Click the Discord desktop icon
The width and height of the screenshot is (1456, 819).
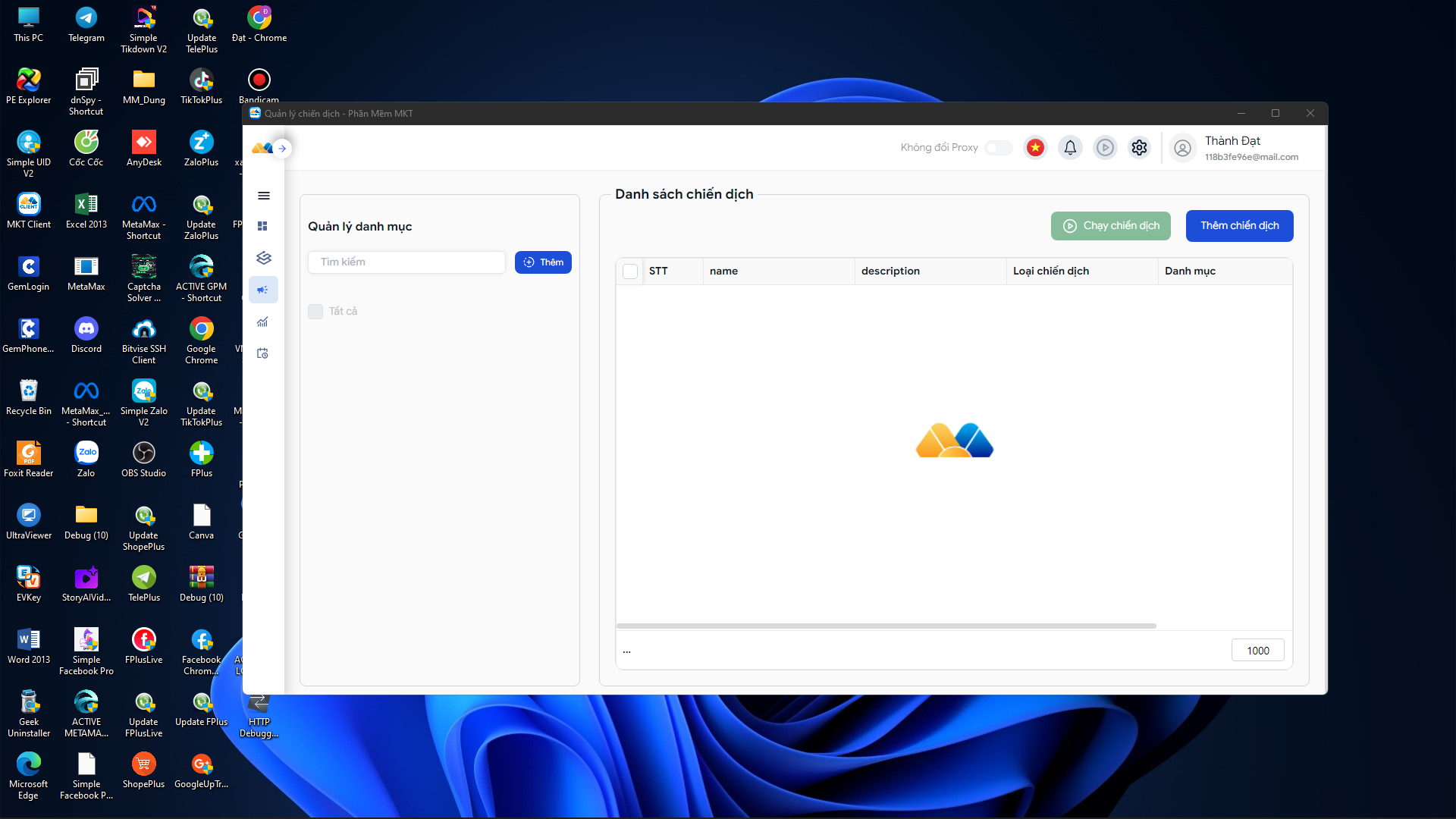(x=86, y=335)
